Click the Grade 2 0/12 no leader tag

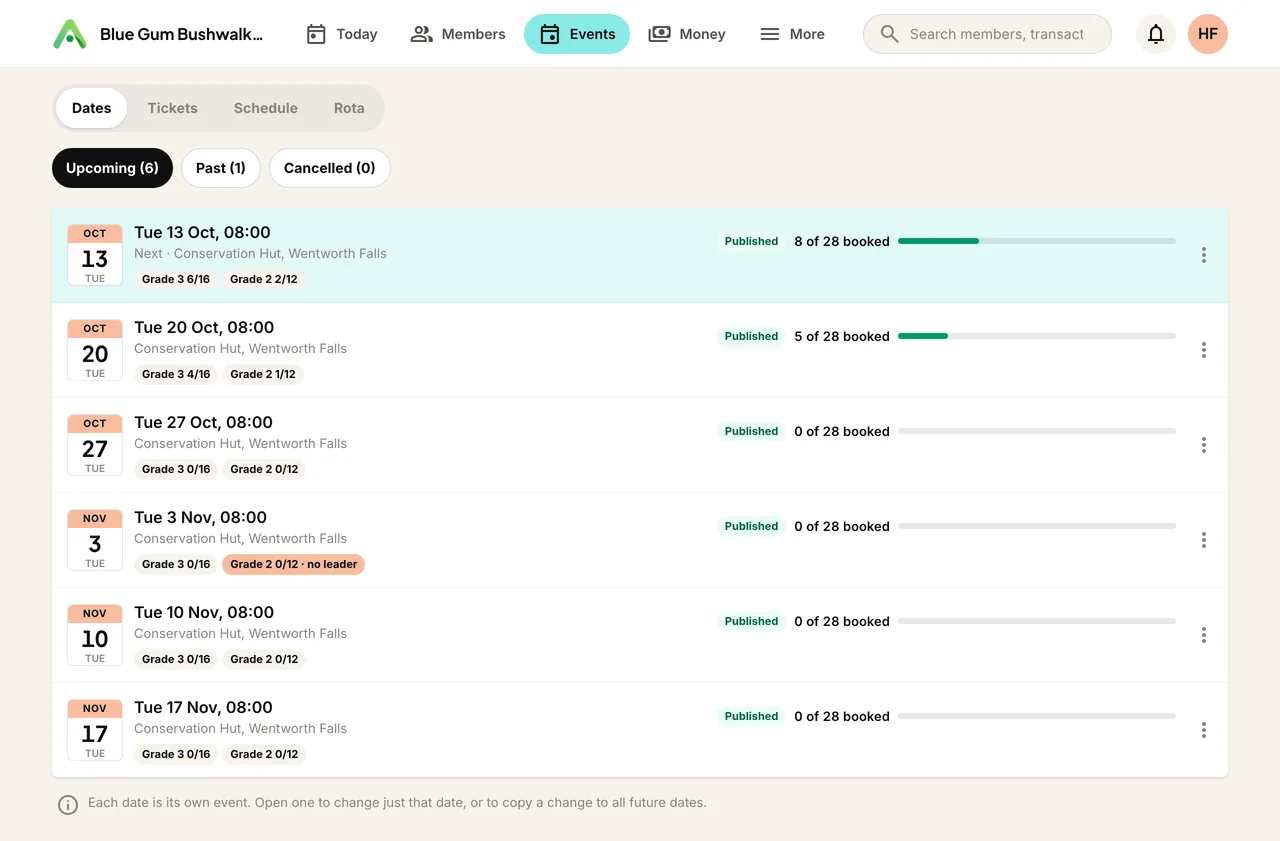click(294, 564)
